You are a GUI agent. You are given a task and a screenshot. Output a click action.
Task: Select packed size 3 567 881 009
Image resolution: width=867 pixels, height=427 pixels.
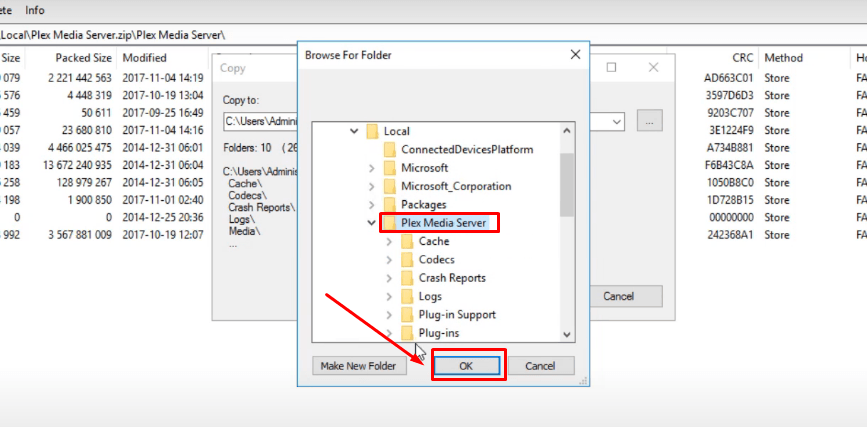[x=80, y=235]
